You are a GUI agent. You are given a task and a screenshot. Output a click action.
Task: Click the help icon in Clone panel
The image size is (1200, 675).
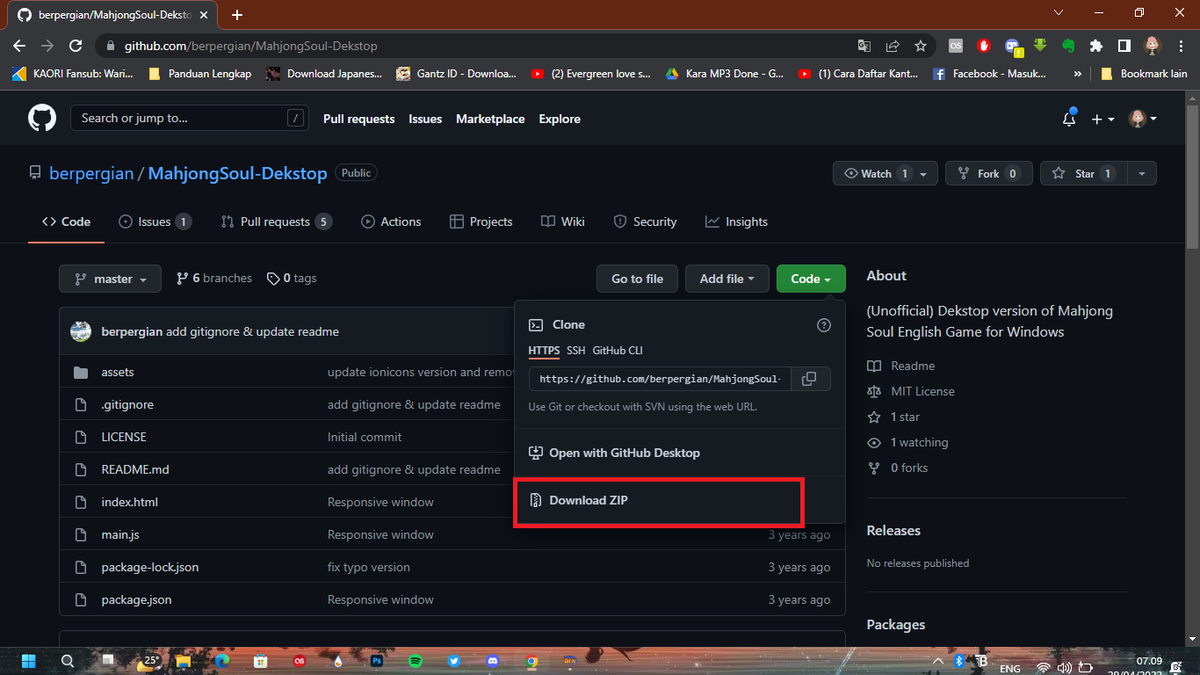coord(824,325)
